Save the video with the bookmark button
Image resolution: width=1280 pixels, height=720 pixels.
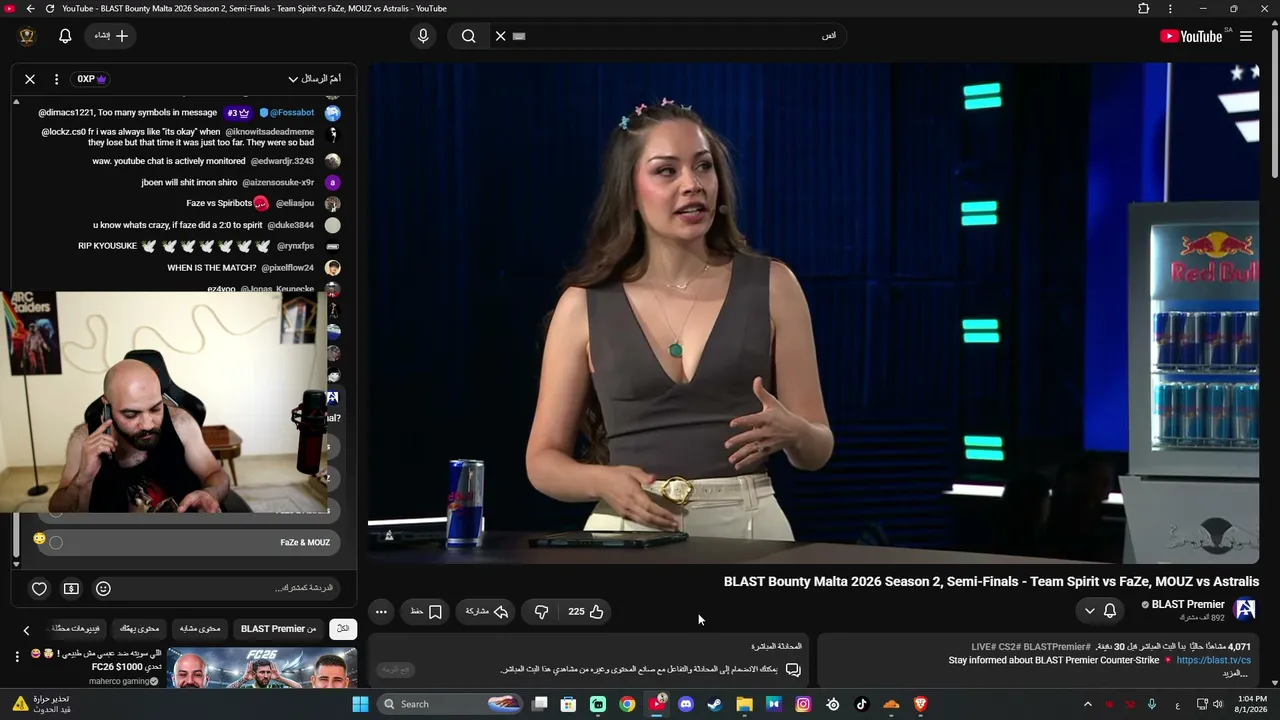[x=426, y=612]
